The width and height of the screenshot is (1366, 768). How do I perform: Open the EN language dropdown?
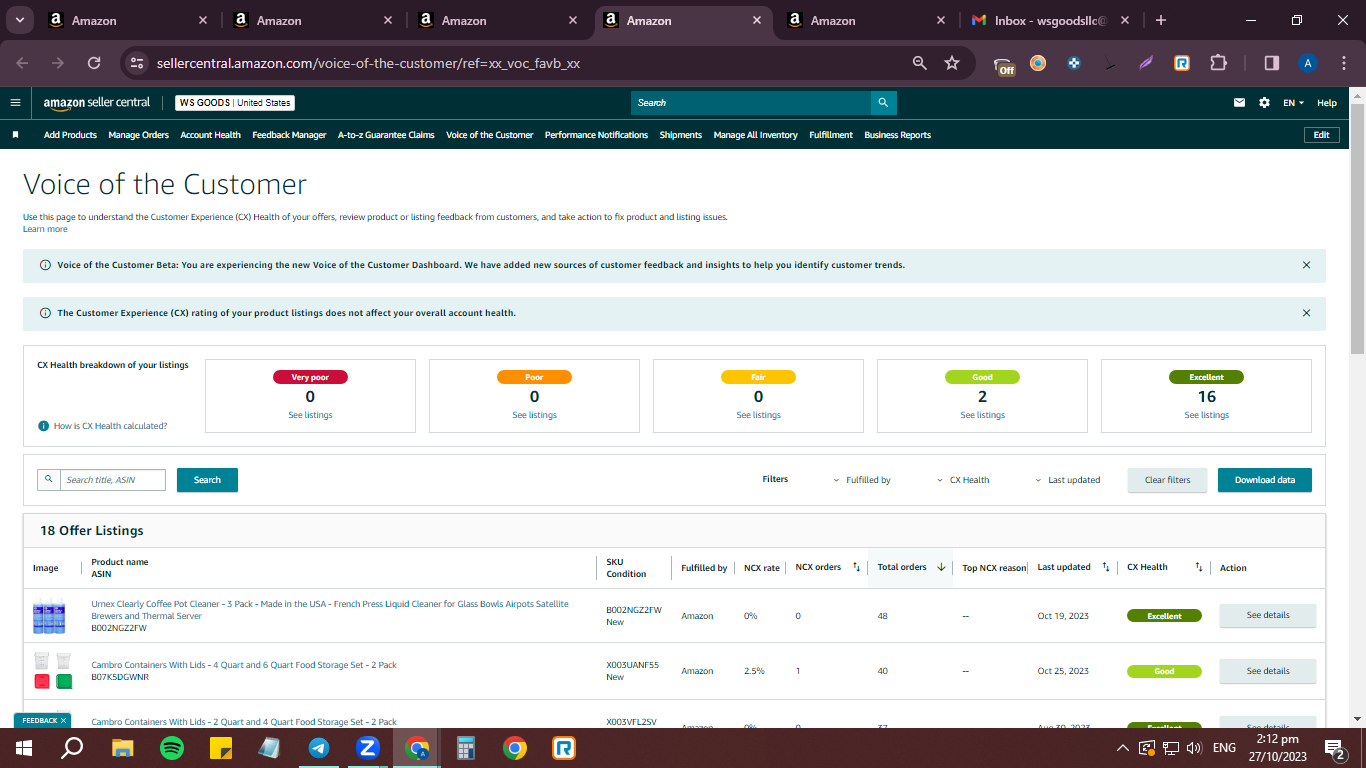pos(1294,103)
